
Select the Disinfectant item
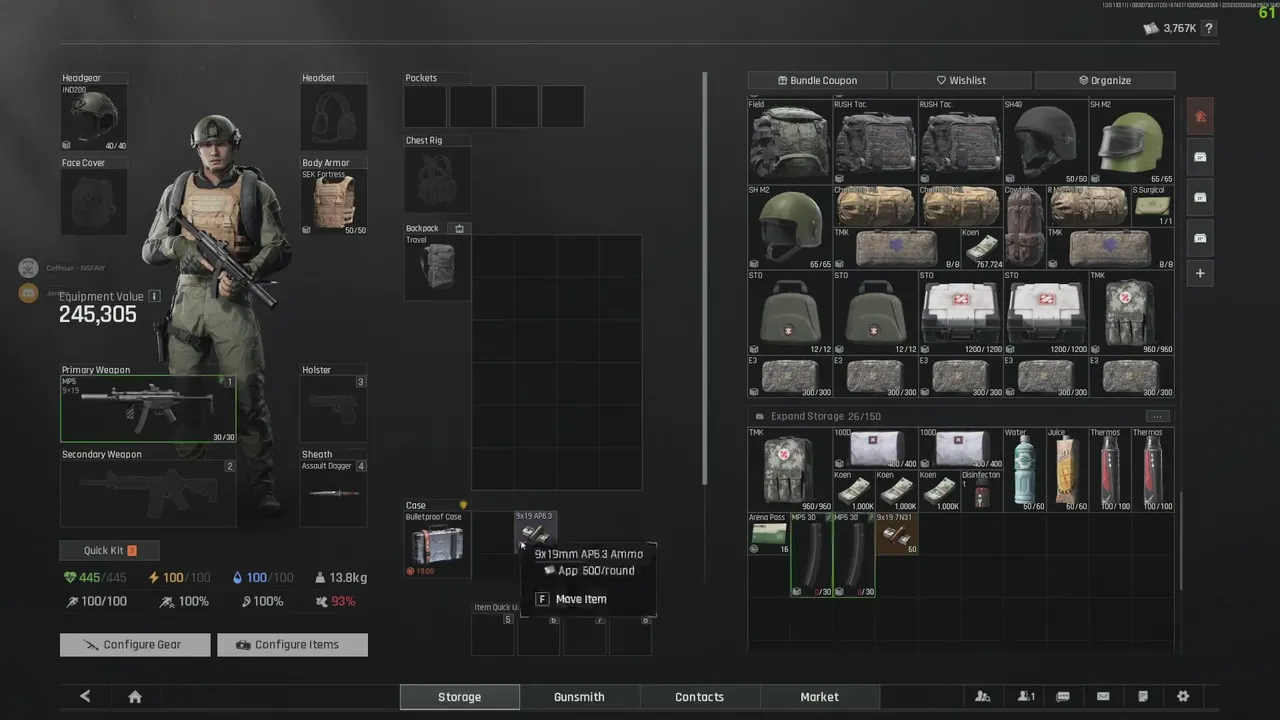[x=981, y=491]
